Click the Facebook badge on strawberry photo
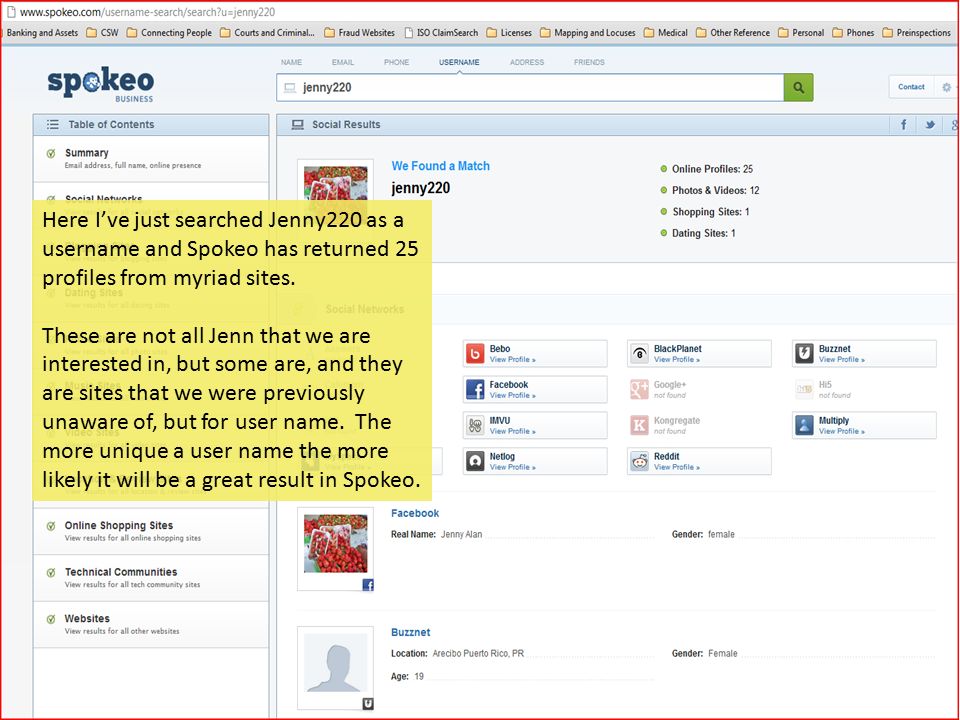The width and height of the screenshot is (960, 720). click(368, 585)
